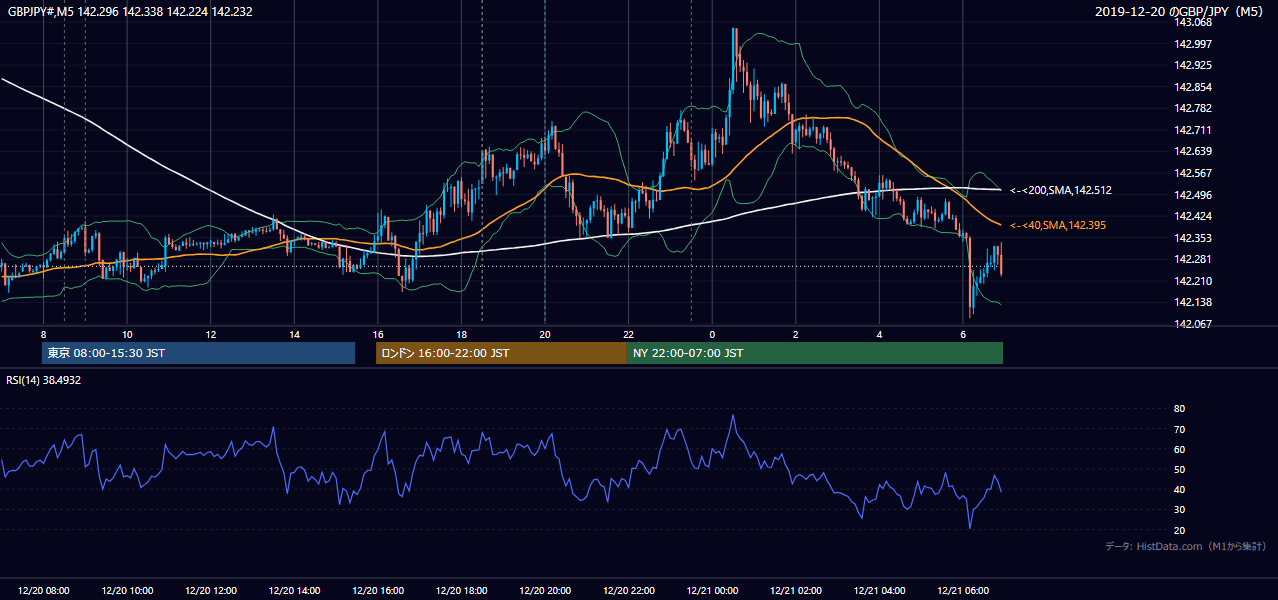1278x600 pixels.
Task: Click the RSI scale value 40
Action: (1179, 489)
